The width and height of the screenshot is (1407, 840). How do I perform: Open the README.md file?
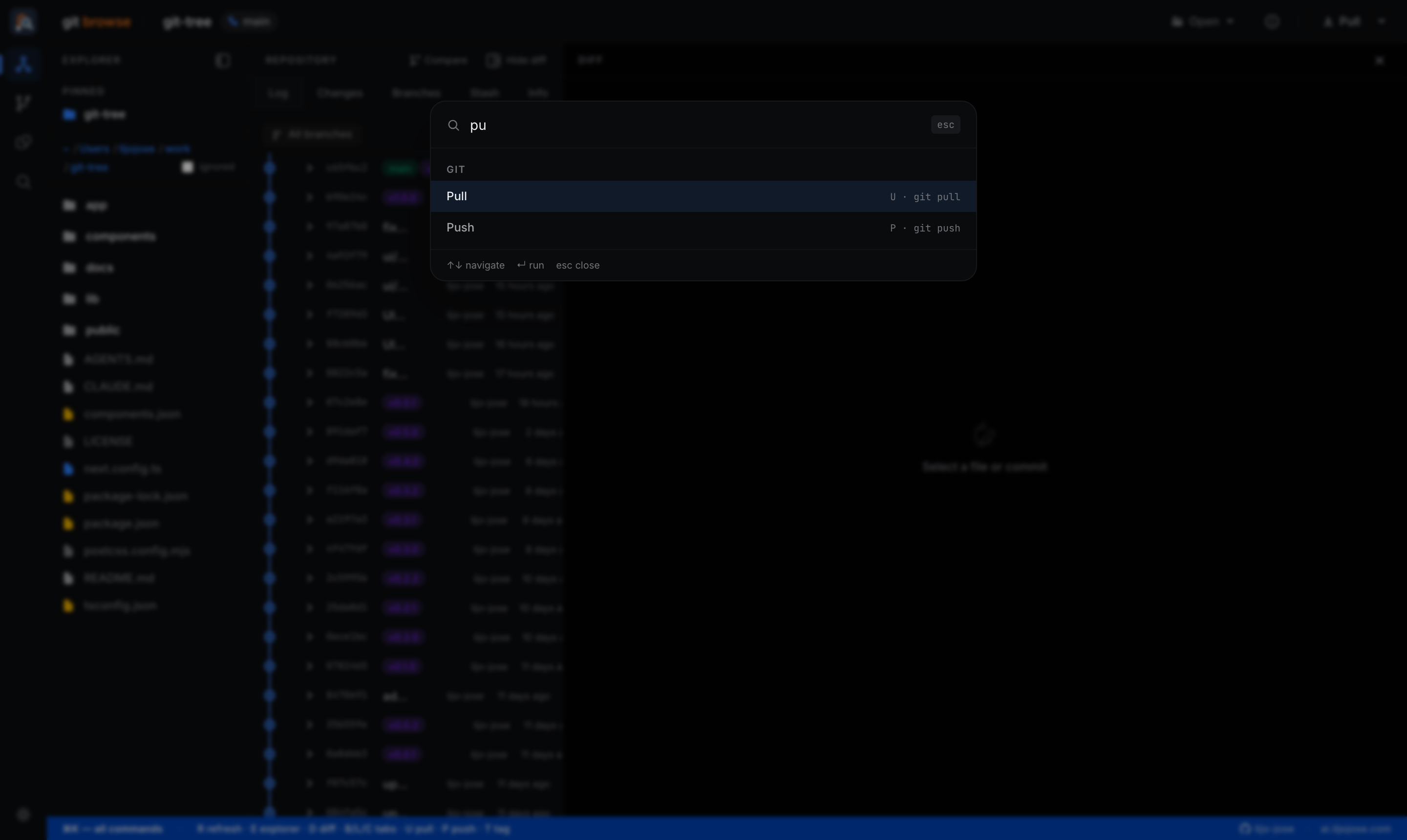(108, 579)
